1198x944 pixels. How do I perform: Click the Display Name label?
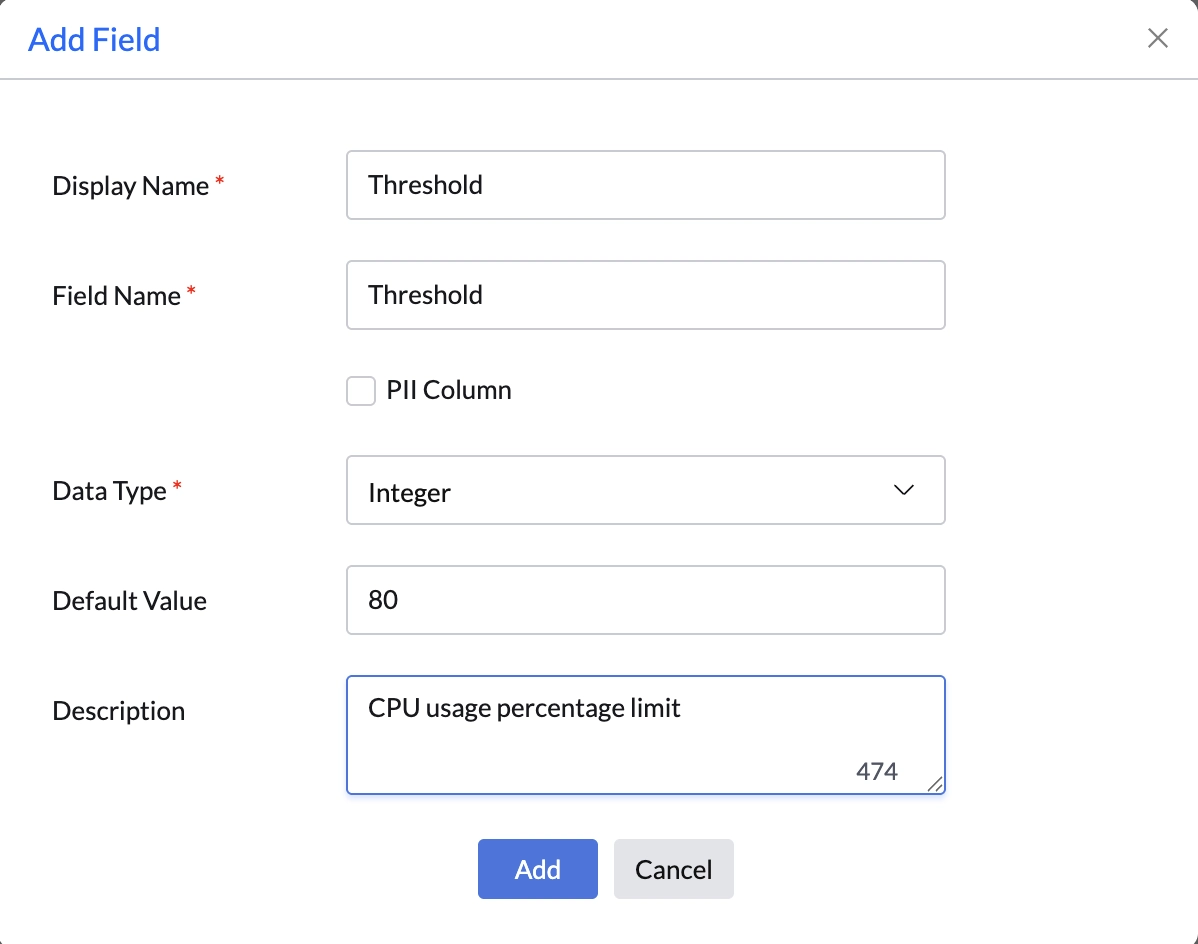[130, 186]
